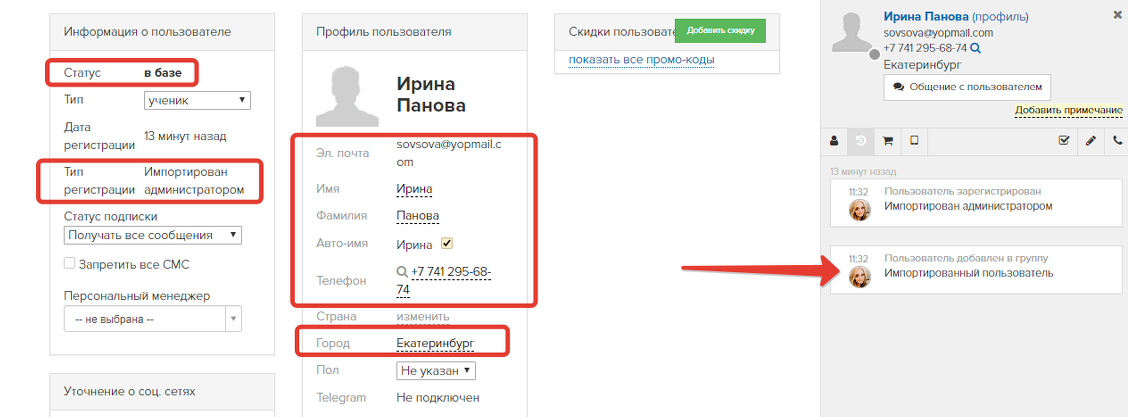Open the Пол dropdown 'Не указан'
This screenshot has height=417, width=1128.
coord(436,370)
